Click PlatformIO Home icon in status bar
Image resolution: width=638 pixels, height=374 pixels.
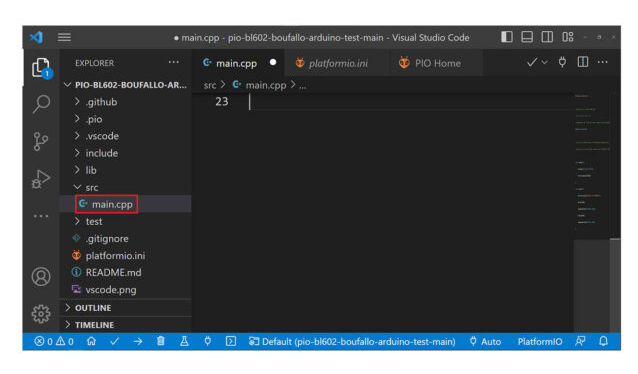tap(92, 341)
